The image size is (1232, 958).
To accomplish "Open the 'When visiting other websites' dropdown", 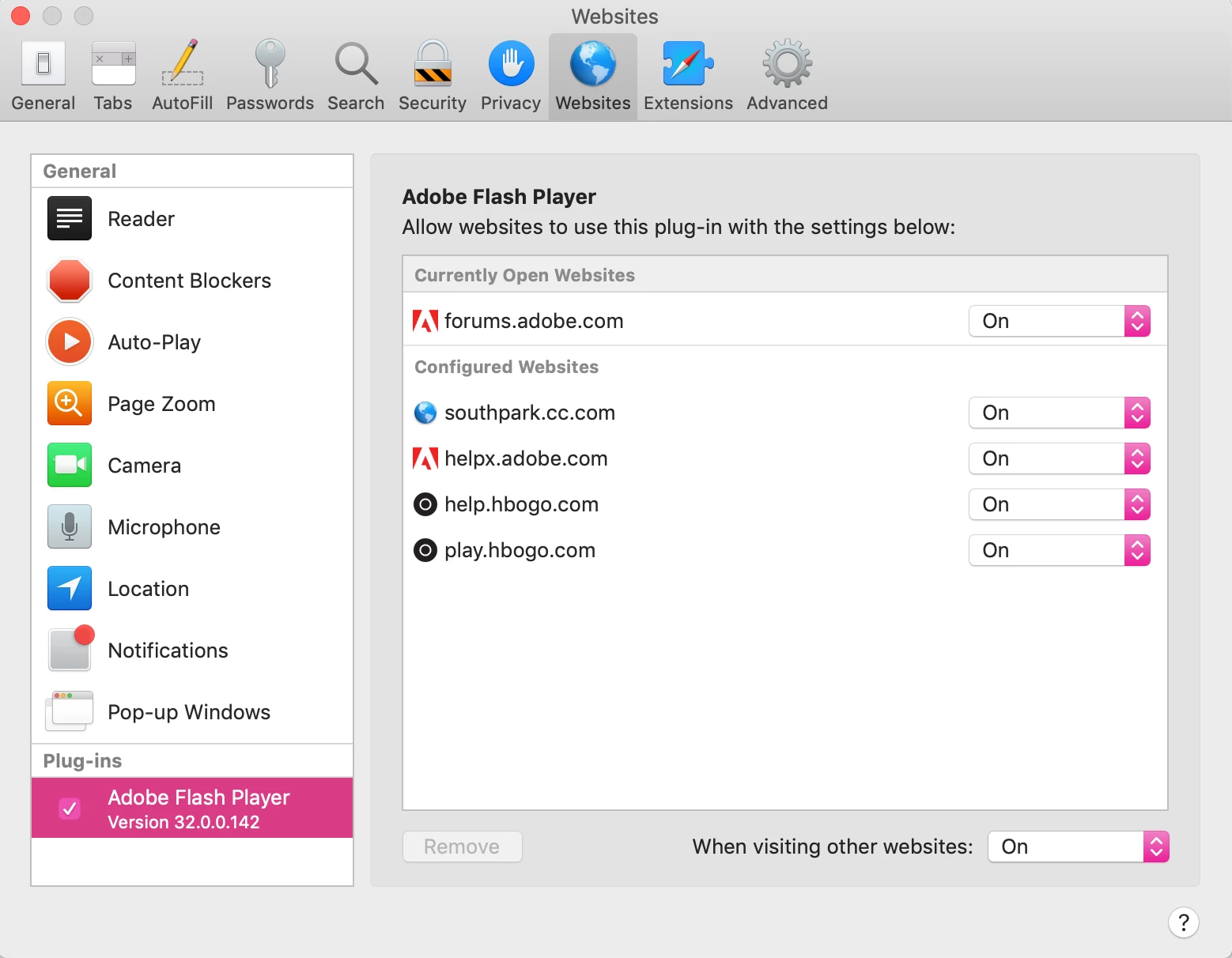I will 1078,847.
